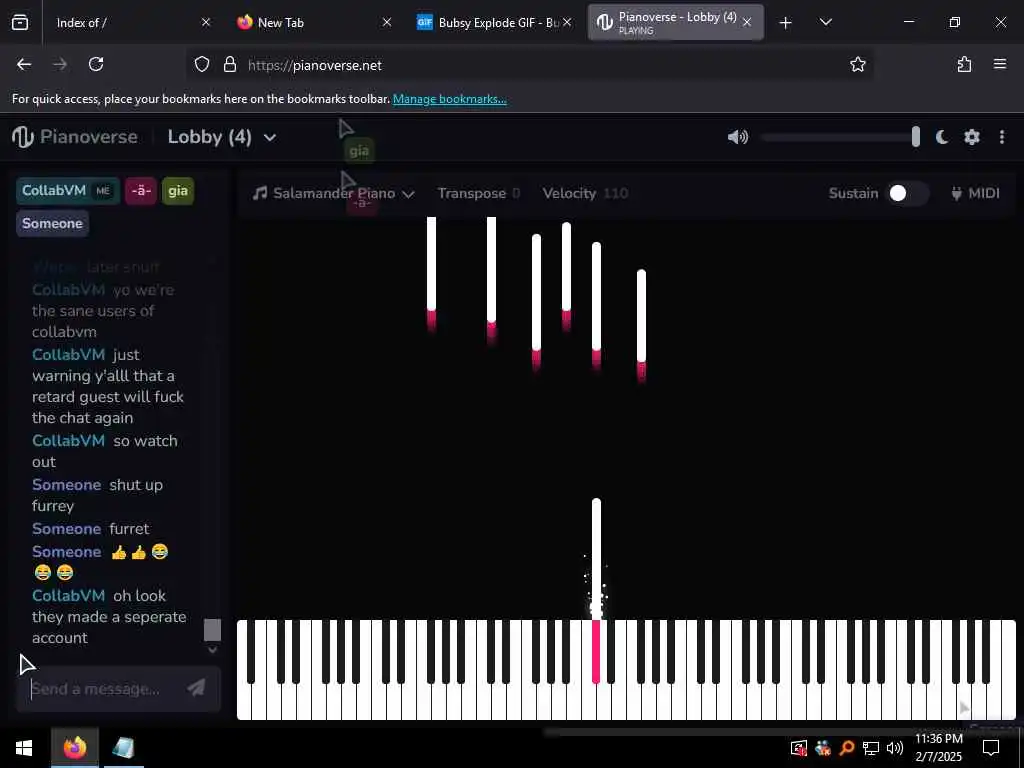This screenshot has width=1024, height=768.
Task: Click 'shut up furrey' chat message
Action: [97, 495]
